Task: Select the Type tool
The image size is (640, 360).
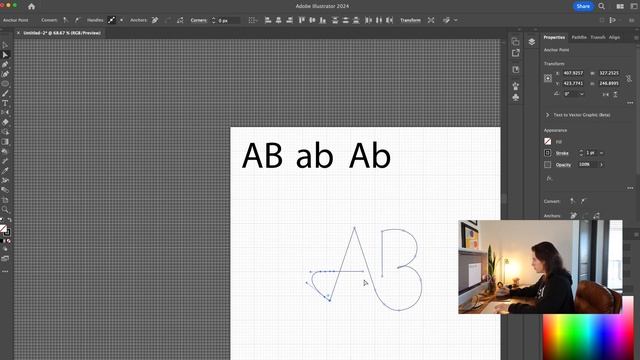Action: pos(5,103)
